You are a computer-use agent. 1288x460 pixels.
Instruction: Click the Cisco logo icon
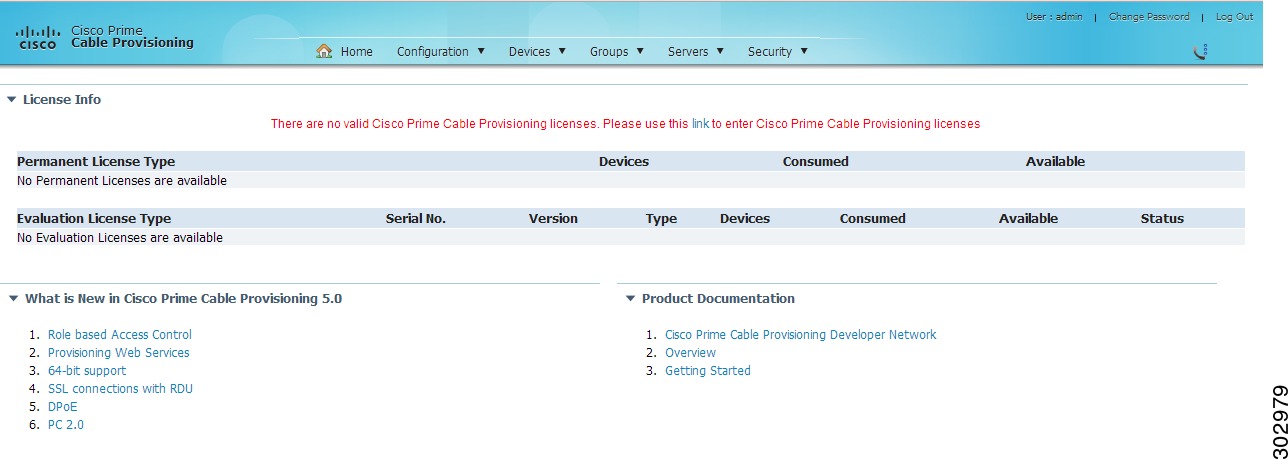37,38
